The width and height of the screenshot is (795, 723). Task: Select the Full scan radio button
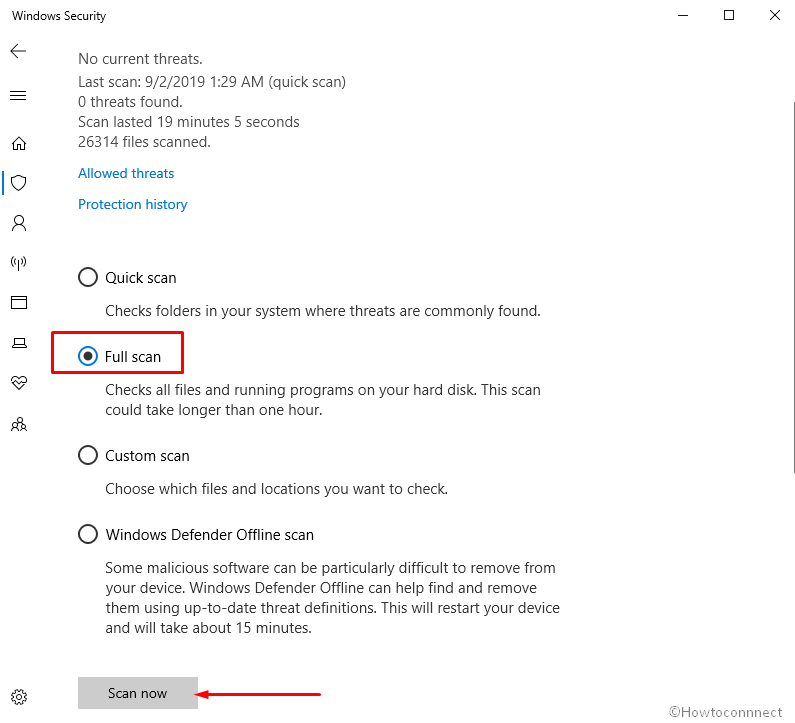pos(88,356)
